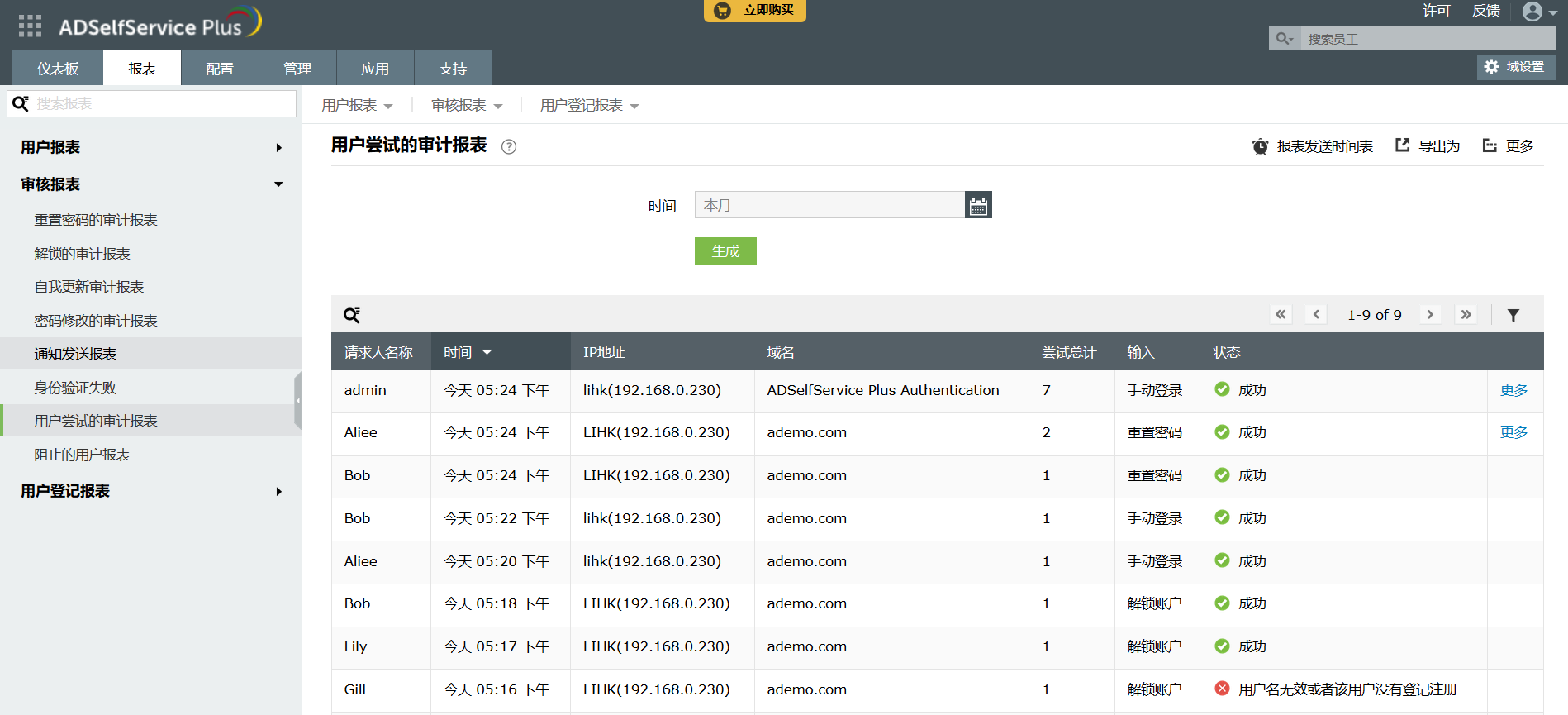Click the next page arrow
This screenshot has width=1568, height=715.
click(1430, 315)
